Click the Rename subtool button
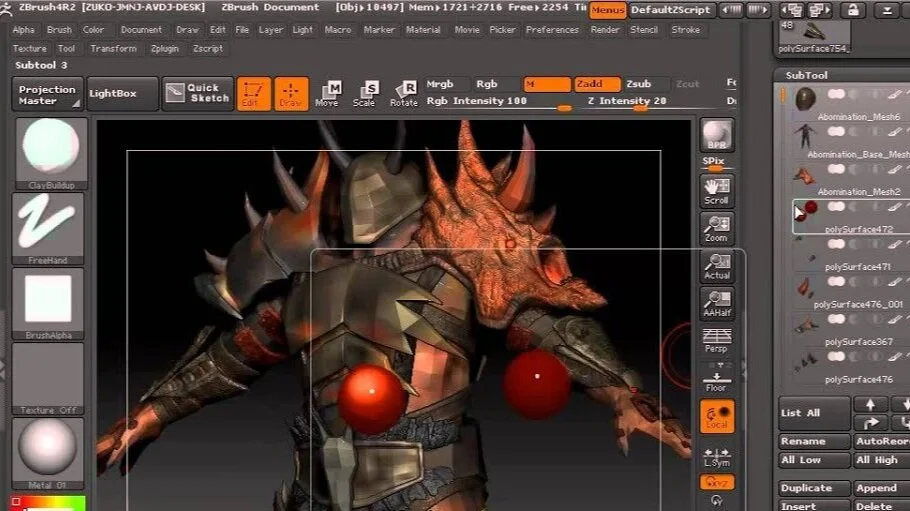The height and width of the screenshot is (511, 910). pyautogui.click(x=814, y=441)
